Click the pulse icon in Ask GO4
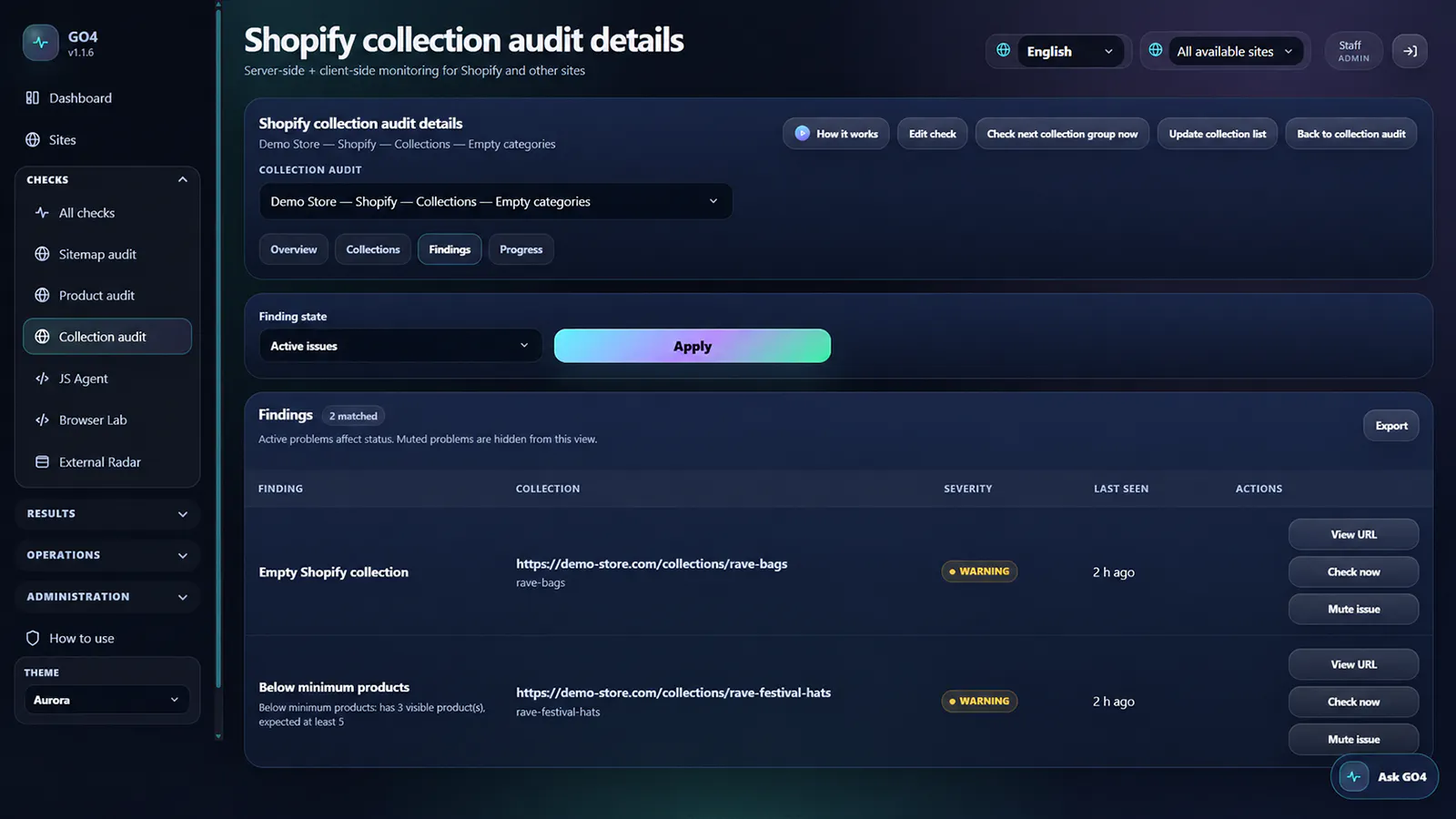1456x819 pixels. 1354,776
